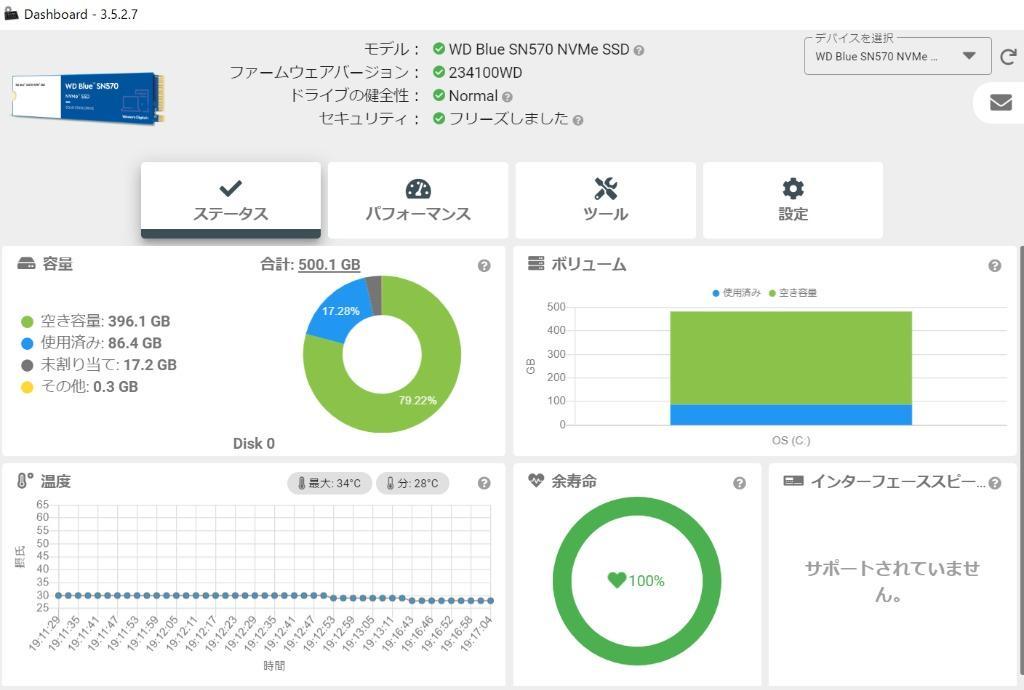Open the device selection dropdown
This screenshot has width=1024, height=690.
click(897, 57)
